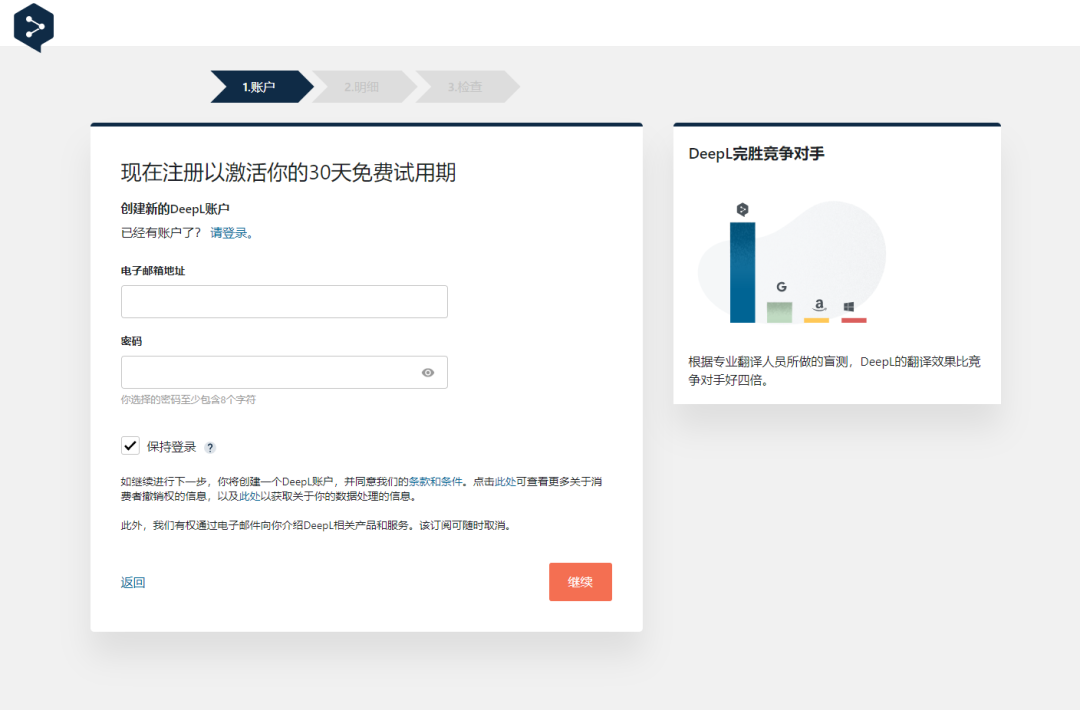This screenshot has height=710, width=1080.
Task: Show password with the eye icon
Action: click(428, 373)
